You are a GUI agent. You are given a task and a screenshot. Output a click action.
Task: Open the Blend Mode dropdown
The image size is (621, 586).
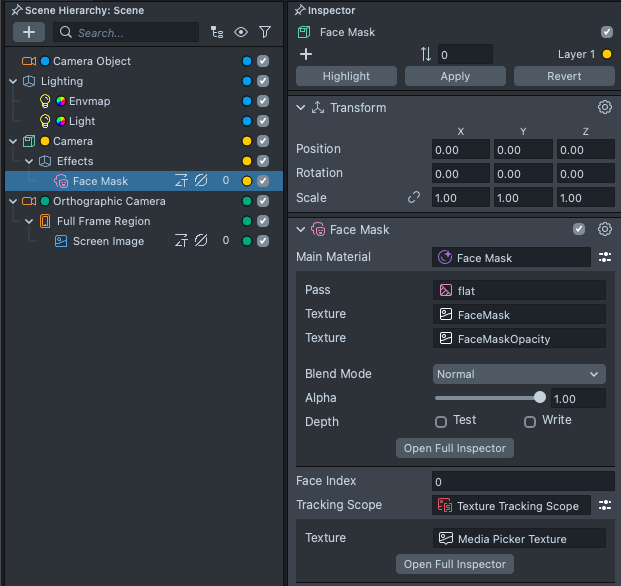(x=519, y=374)
